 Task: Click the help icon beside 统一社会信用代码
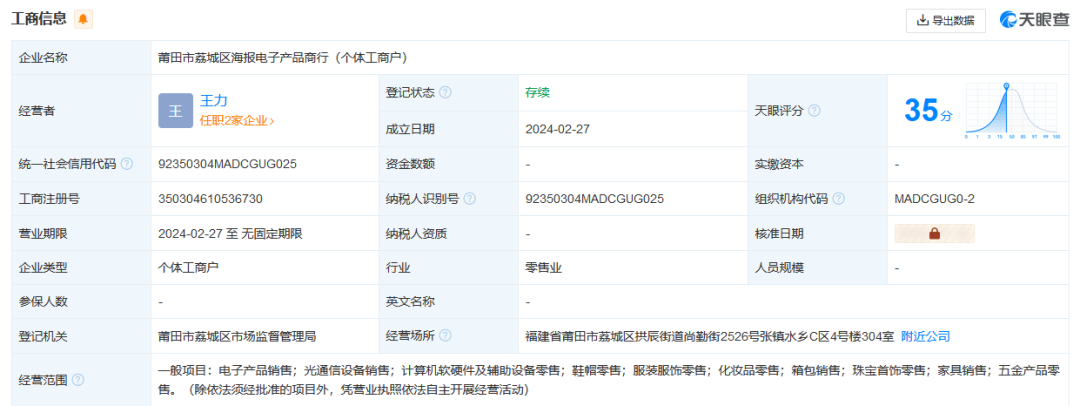coord(127,164)
